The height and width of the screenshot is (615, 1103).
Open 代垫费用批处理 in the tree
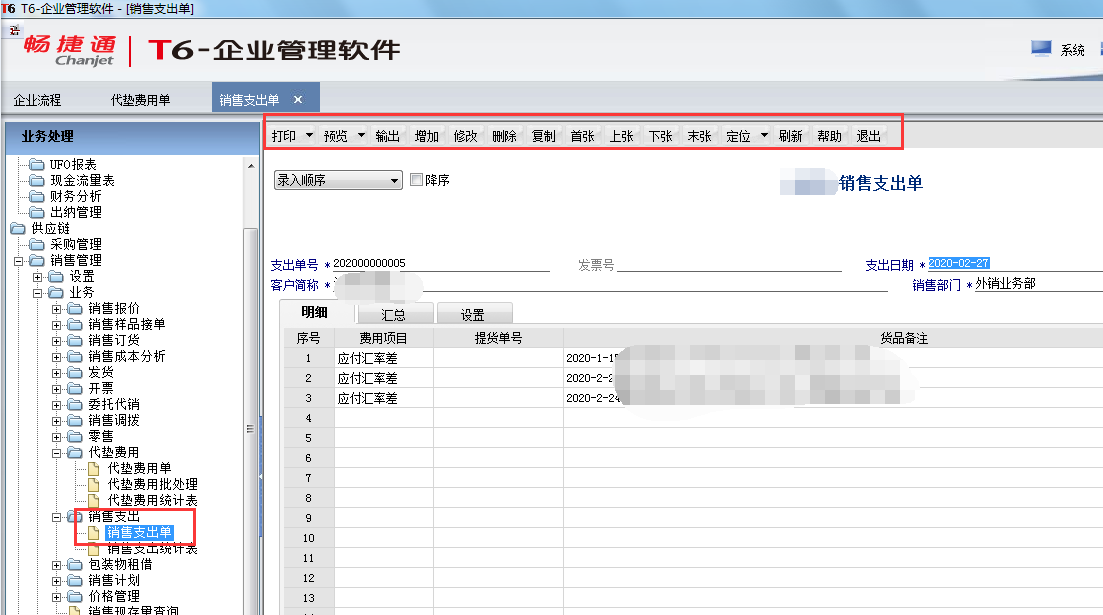point(152,484)
